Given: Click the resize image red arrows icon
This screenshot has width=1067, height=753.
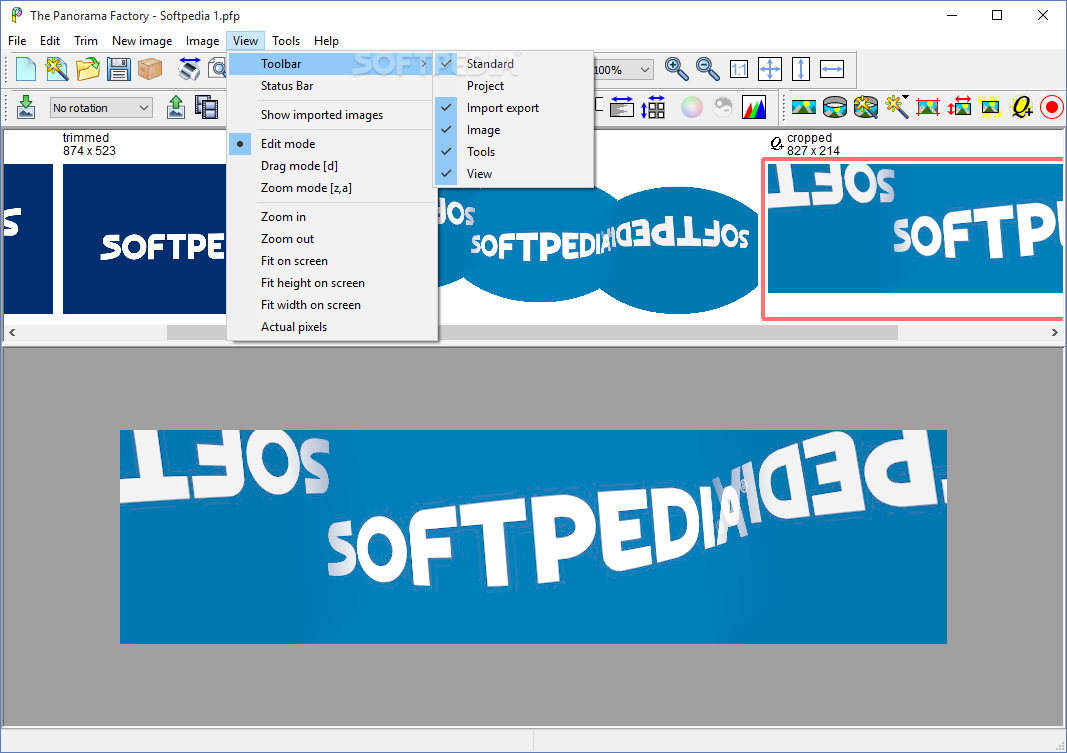Looking at the screenshot, I should [x=959, y=107].
